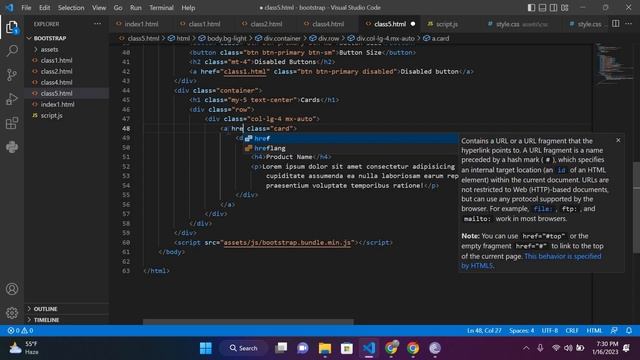Open the Go menu
This screenshot has height=360, width=640.
click(118, 8)
